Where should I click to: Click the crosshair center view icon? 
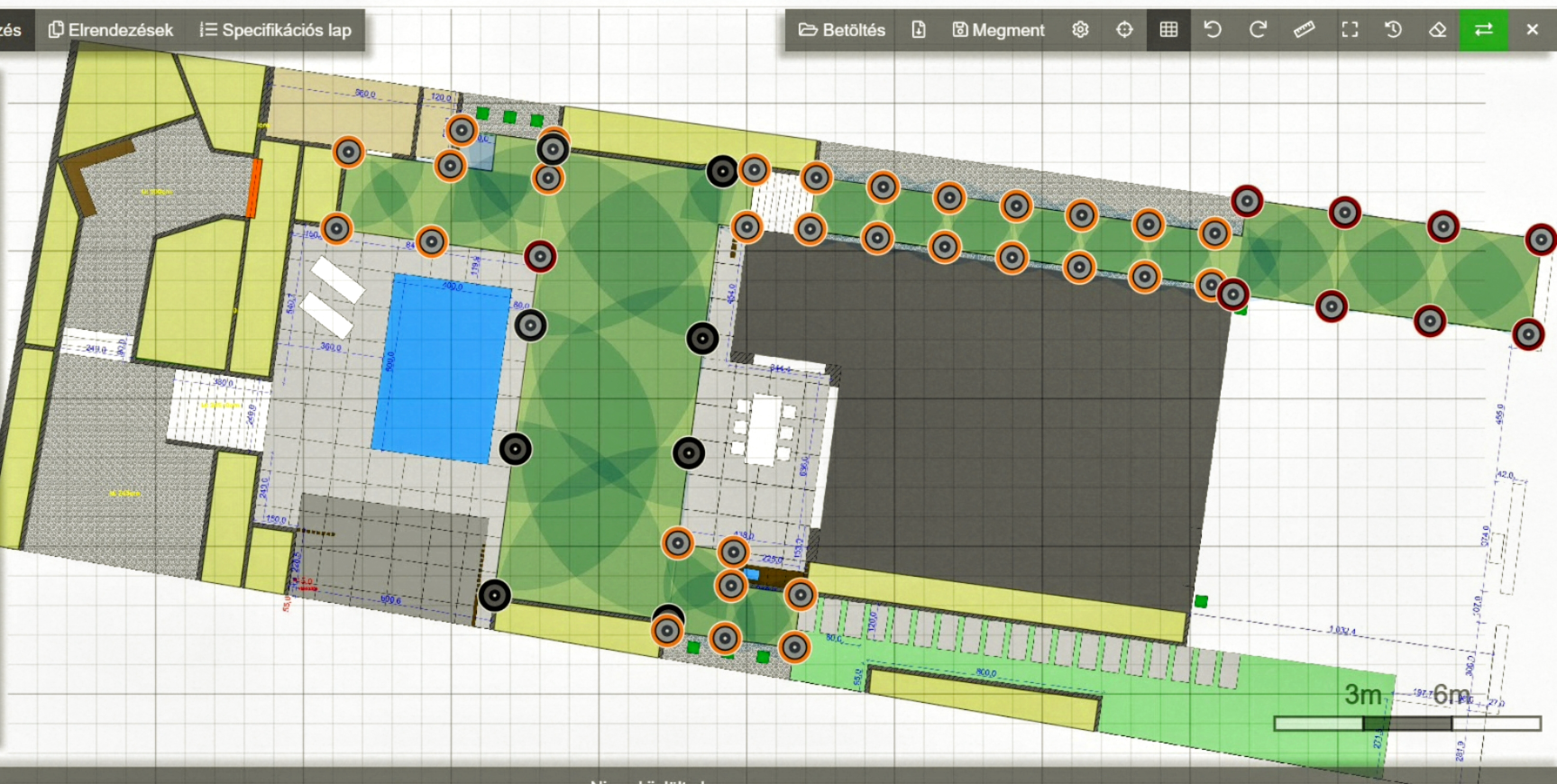pos(1124,30)
